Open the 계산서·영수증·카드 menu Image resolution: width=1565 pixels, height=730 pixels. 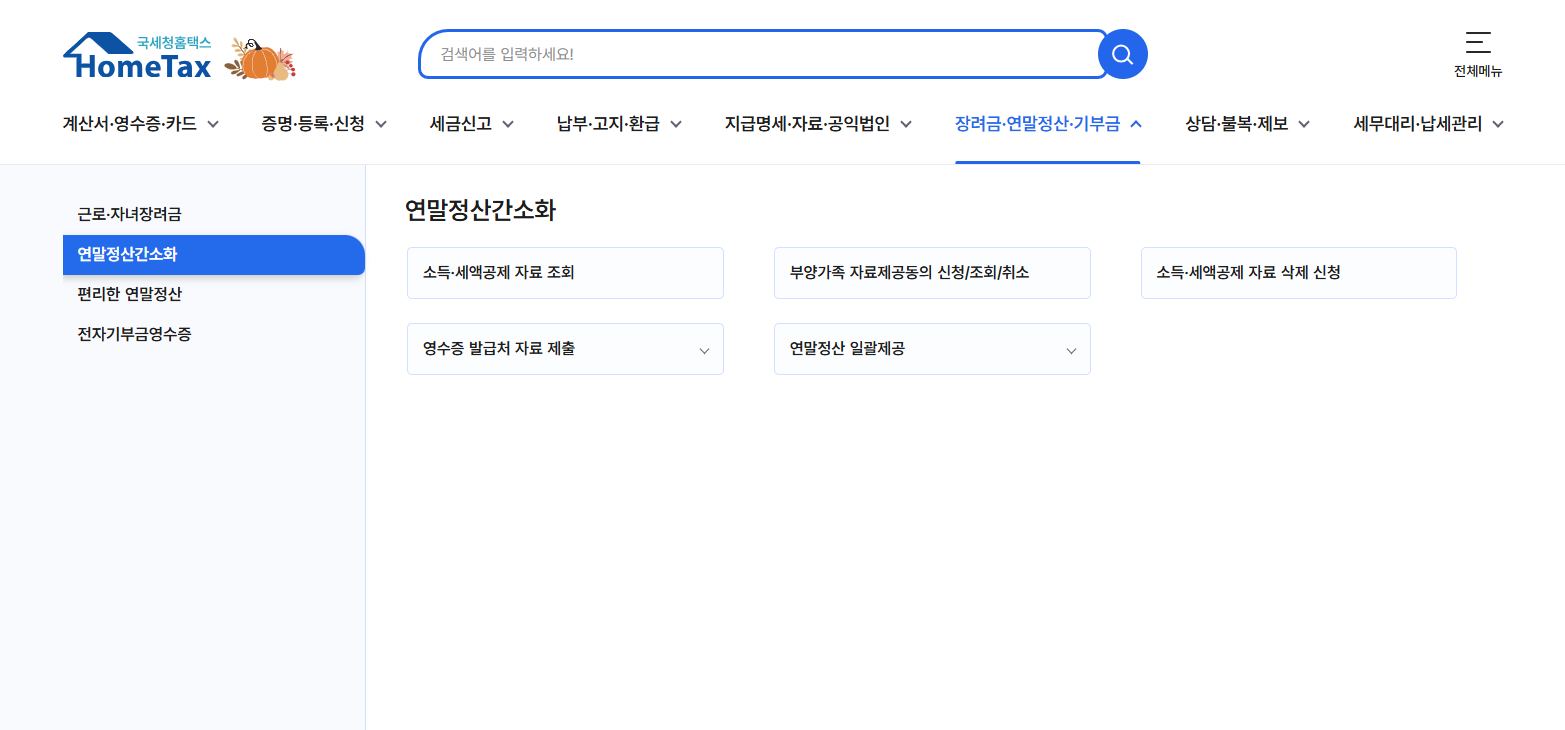tap(132, 123)
